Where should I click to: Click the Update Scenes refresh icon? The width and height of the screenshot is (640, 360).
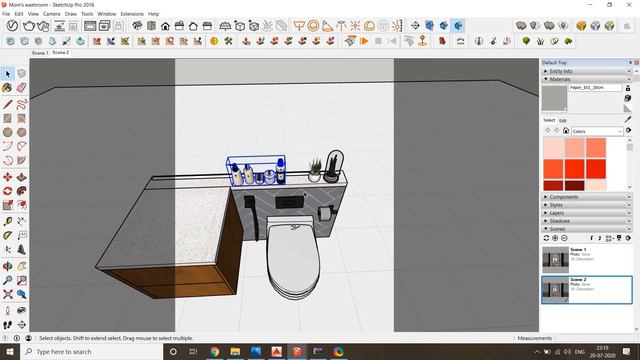pos(547,238)
